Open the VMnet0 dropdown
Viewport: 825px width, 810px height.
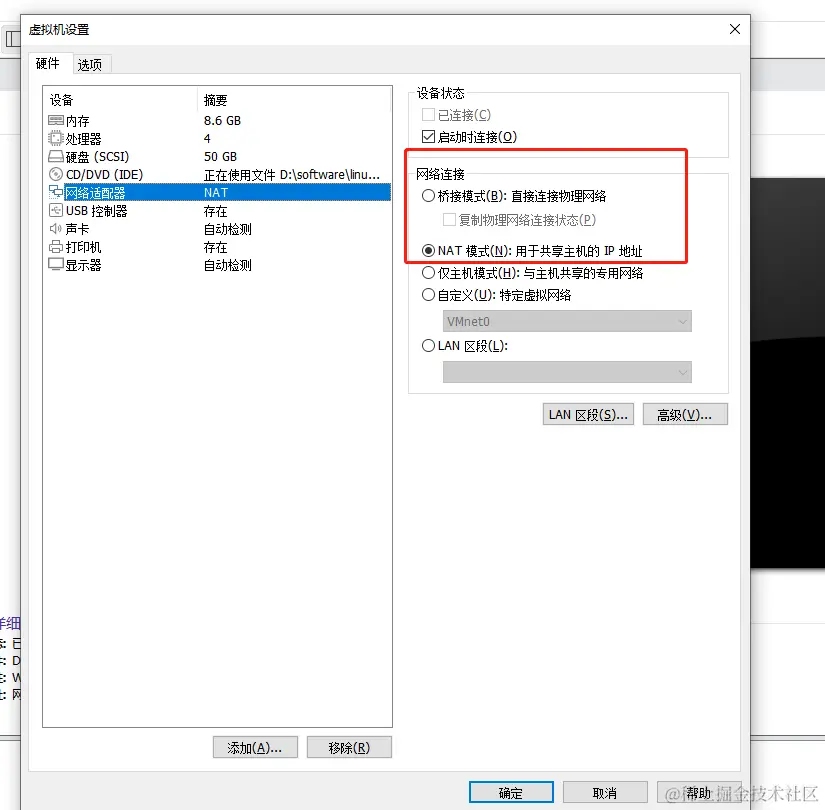pos(567,321)
